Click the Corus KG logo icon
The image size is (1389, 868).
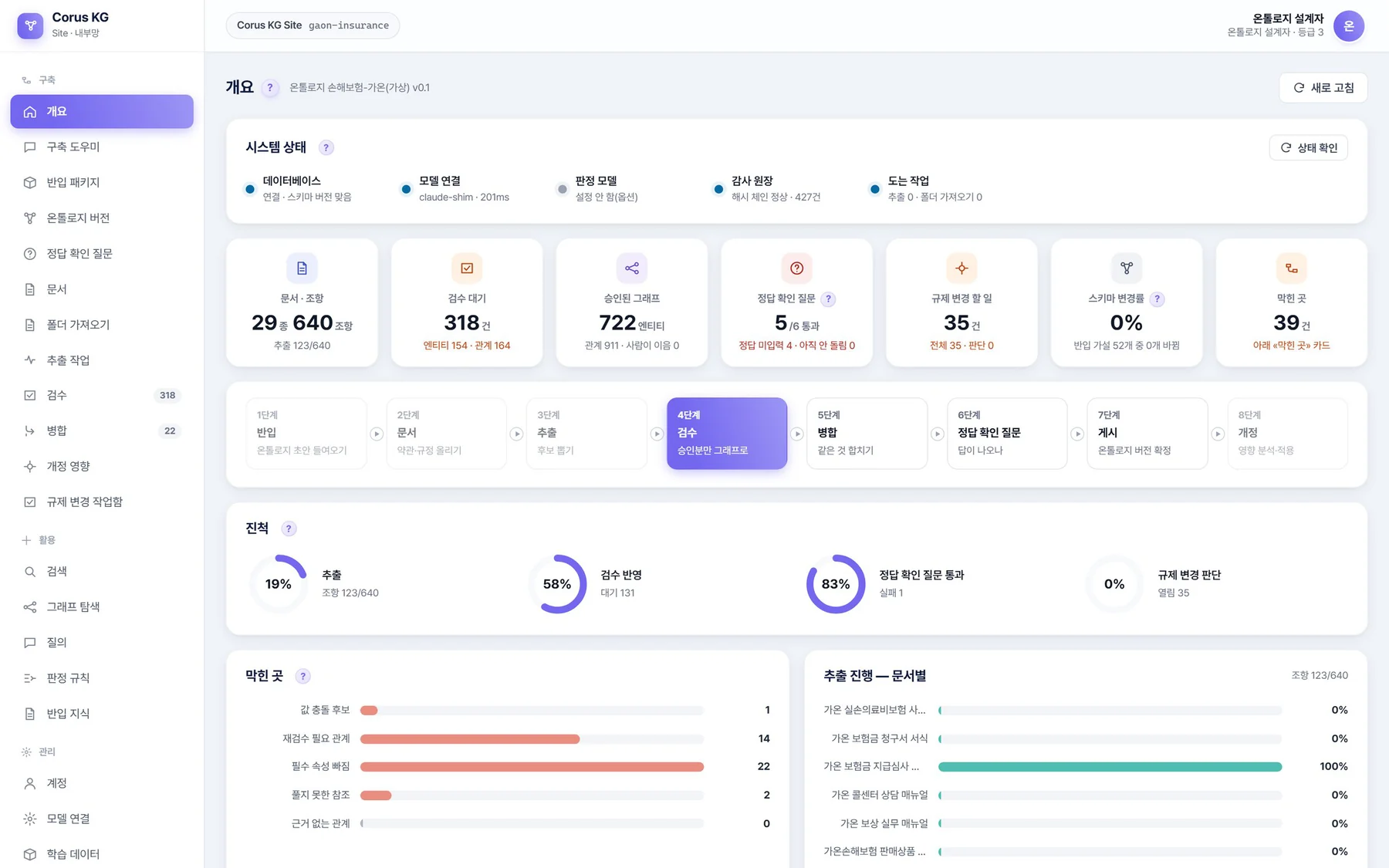30,25
